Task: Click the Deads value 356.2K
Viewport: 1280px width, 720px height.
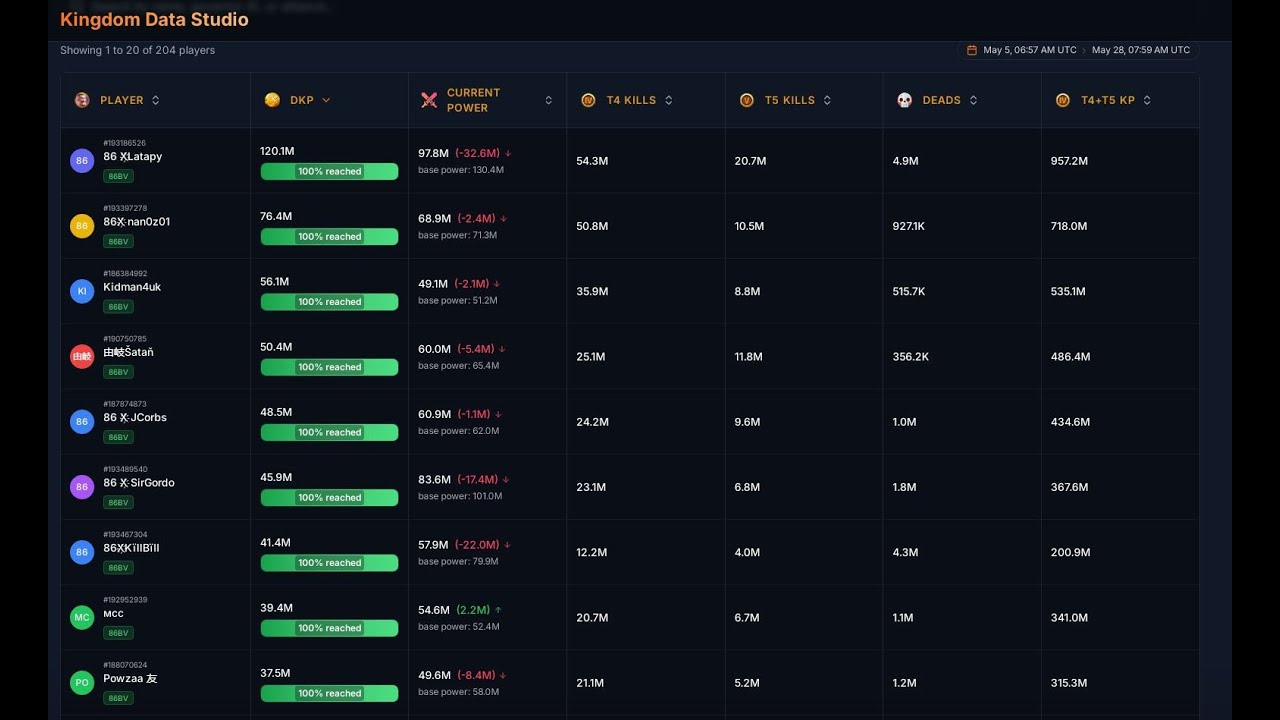Action: pyautogui.click(x=911, y=356)
